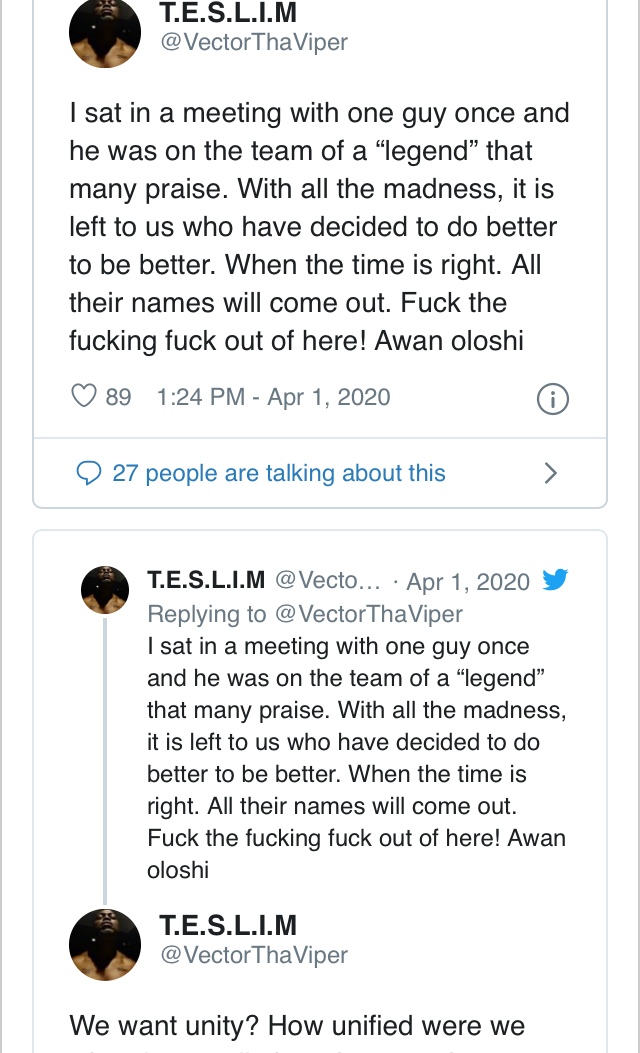Image resolution: width=640 pixels, height=1053 pixels.
Task: Open the bottom T.E.S.L.I.M display name
Action: tap(228, 925)
